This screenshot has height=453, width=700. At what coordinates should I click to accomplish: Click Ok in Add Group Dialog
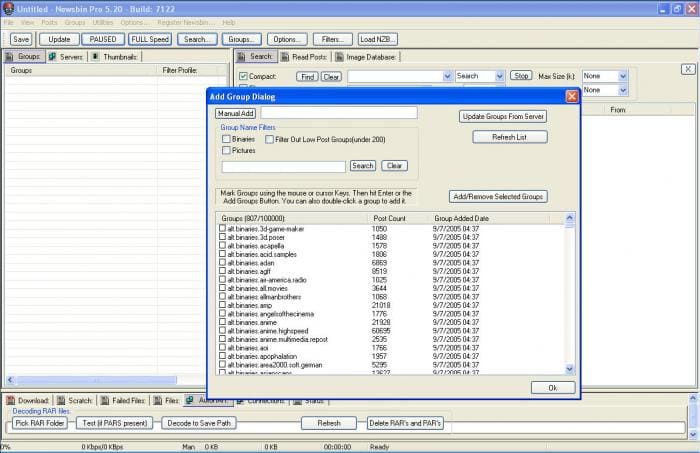[x=553, y=388]
